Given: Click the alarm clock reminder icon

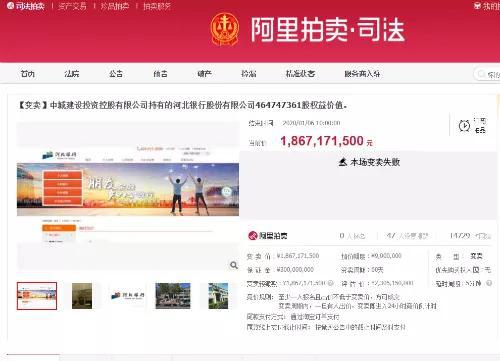Looking at the screenshot, I should pyautogui.click(x=464, y=126).
